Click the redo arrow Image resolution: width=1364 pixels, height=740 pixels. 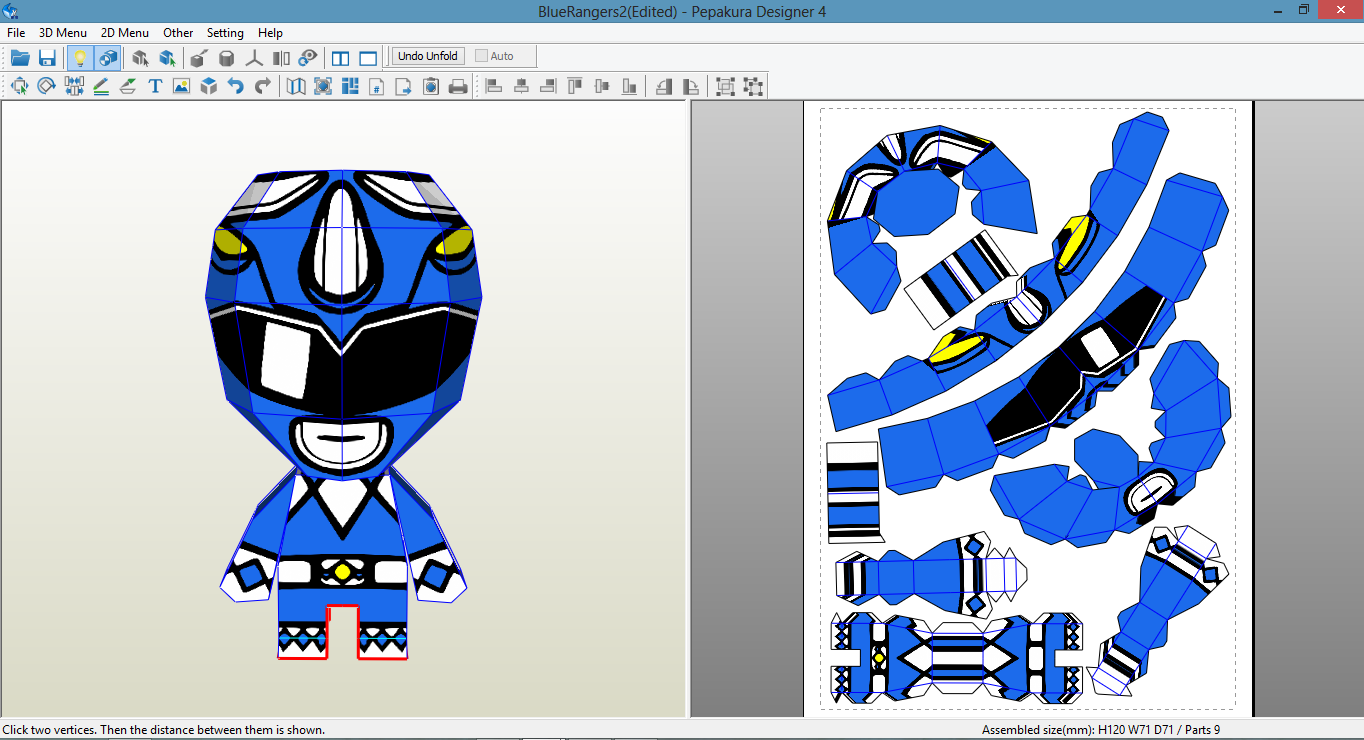click(x=262, y=86)
